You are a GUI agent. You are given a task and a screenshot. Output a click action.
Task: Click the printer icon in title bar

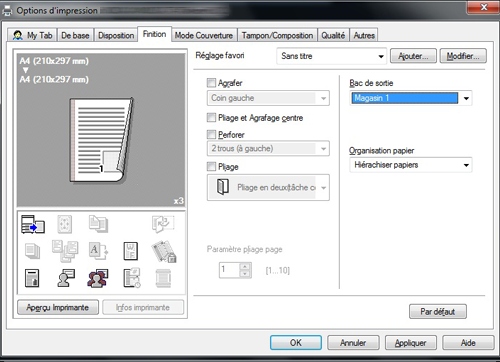[7, 11]
